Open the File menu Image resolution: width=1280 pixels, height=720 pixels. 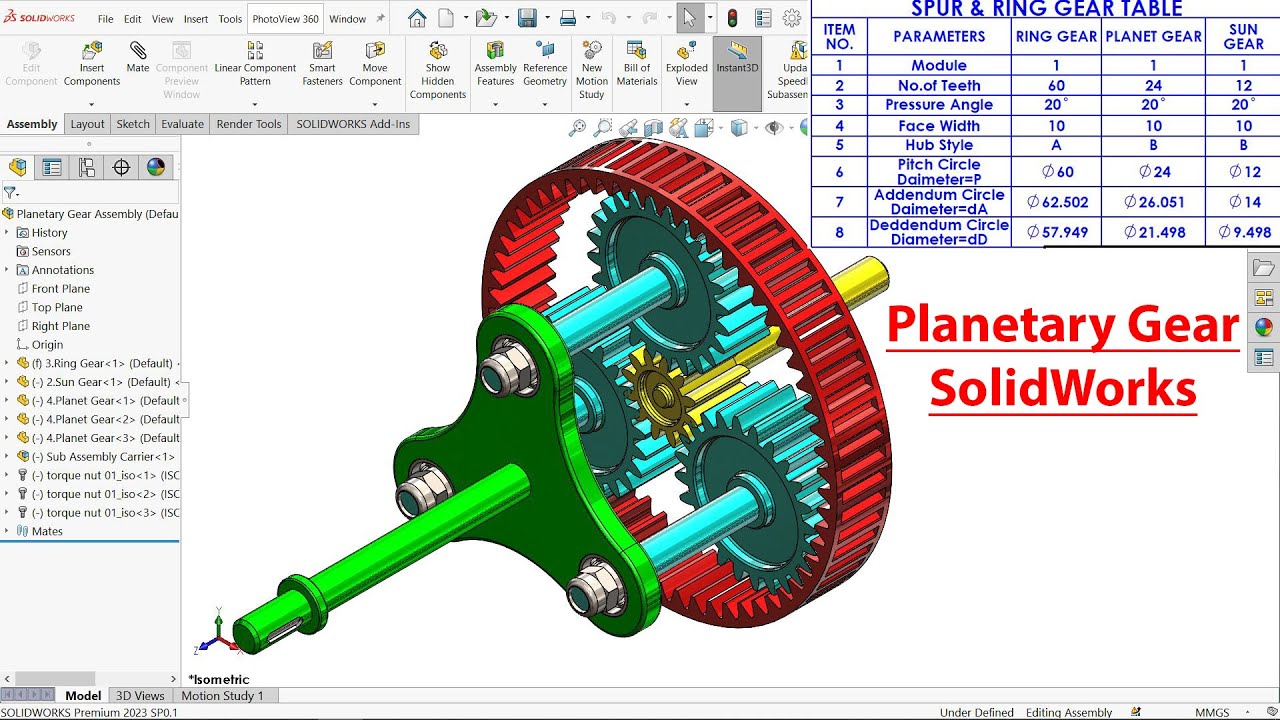105,19
